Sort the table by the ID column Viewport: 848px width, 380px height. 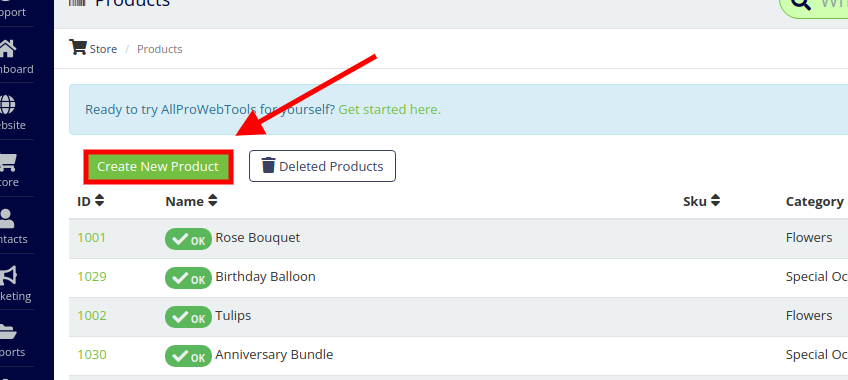coord(90,201)
